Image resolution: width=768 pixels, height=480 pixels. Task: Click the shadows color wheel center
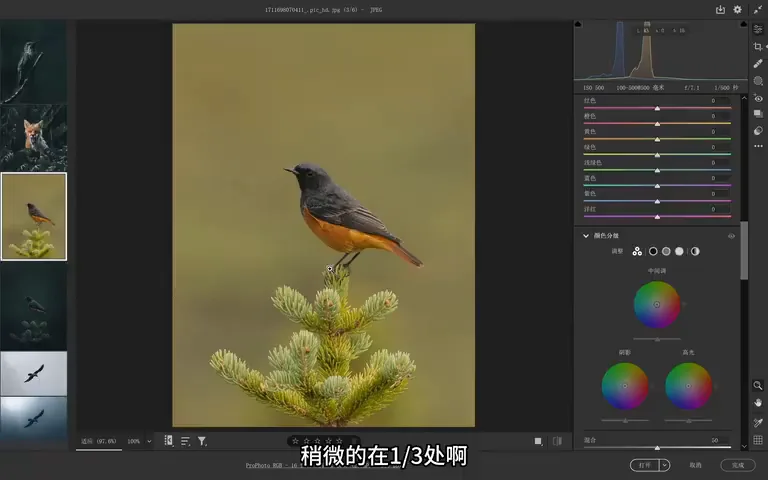(625, 386)
